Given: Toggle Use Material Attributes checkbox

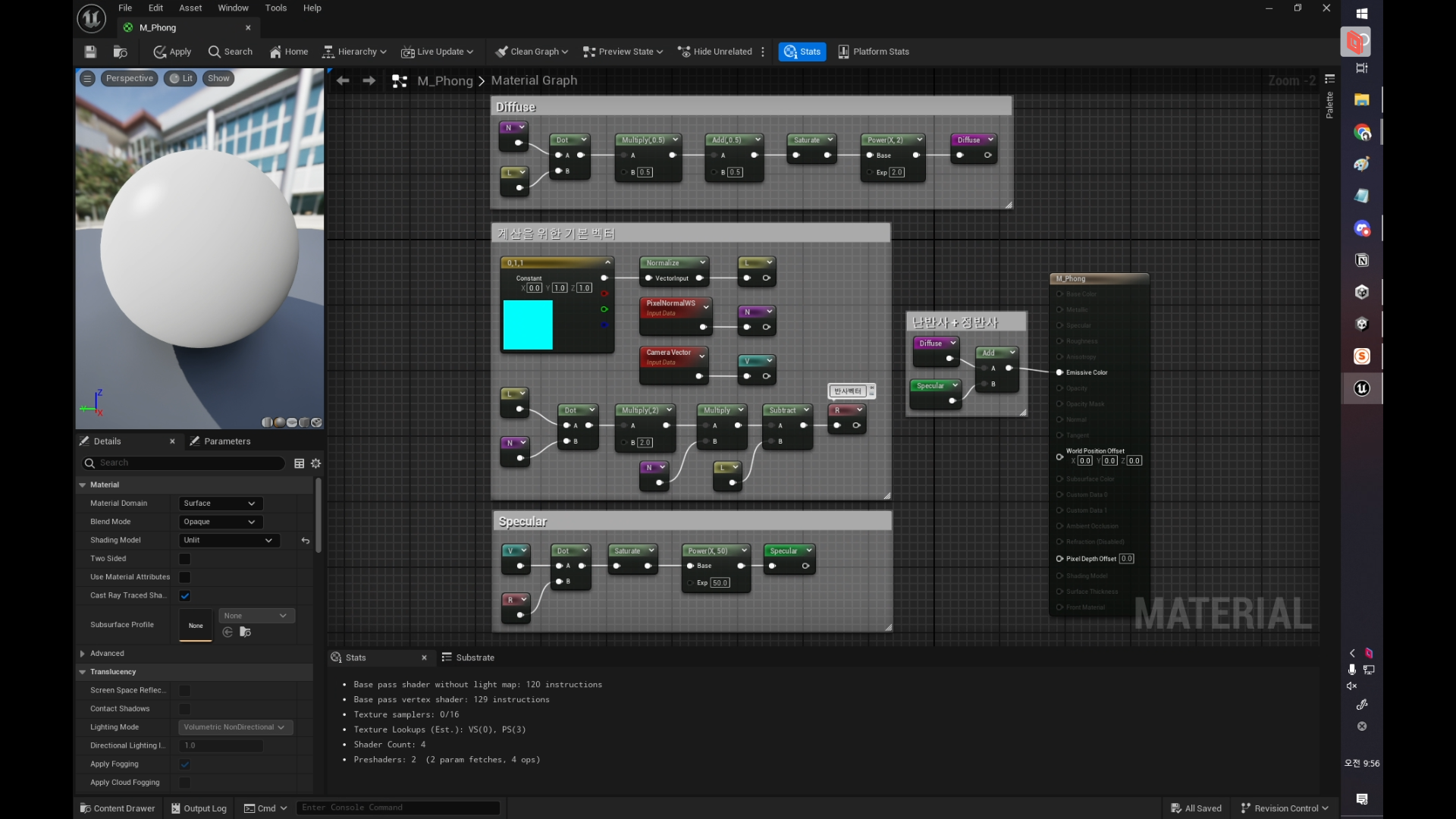Looking at the screenshot, I should pyautogui.click(x=185, y=577).
